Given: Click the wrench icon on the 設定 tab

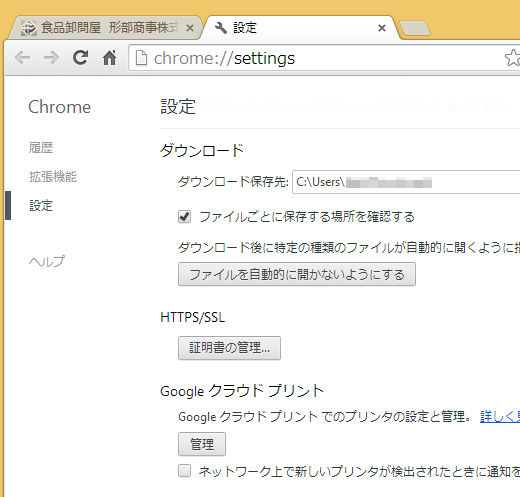Looking at the screenshot, I should [x=220, y=28].
